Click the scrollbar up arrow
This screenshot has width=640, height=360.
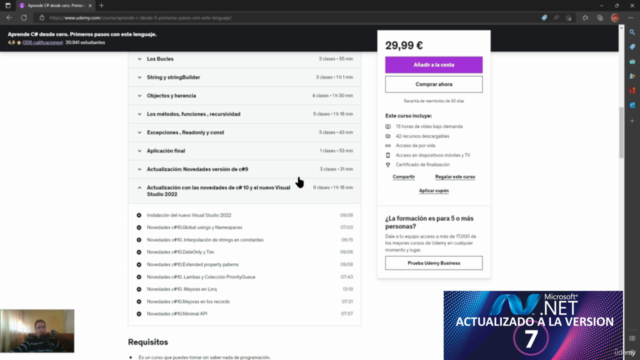[621, 28]
